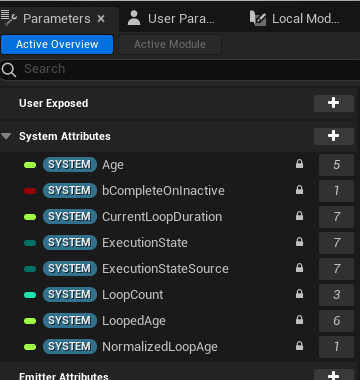Click the lock icon on Age row
The height and width of the screenshot is (380, 360).
tap(299, 164)
